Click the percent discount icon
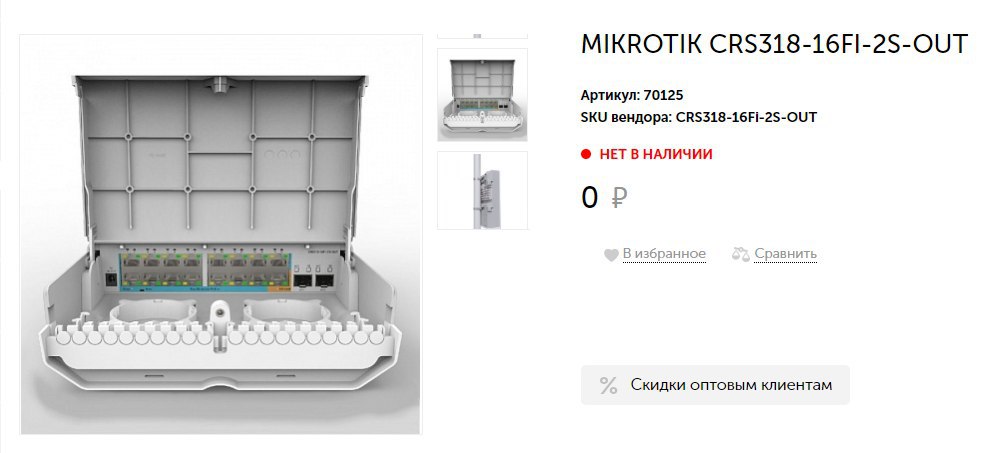This screenshot has height=453, width=998. point(608,385)
